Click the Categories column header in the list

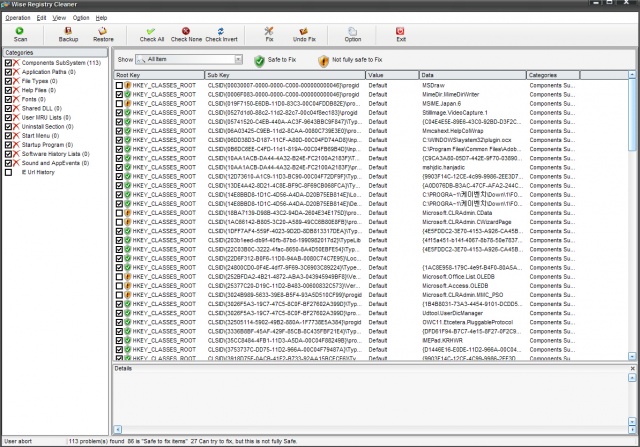click(x=553, y=75)
